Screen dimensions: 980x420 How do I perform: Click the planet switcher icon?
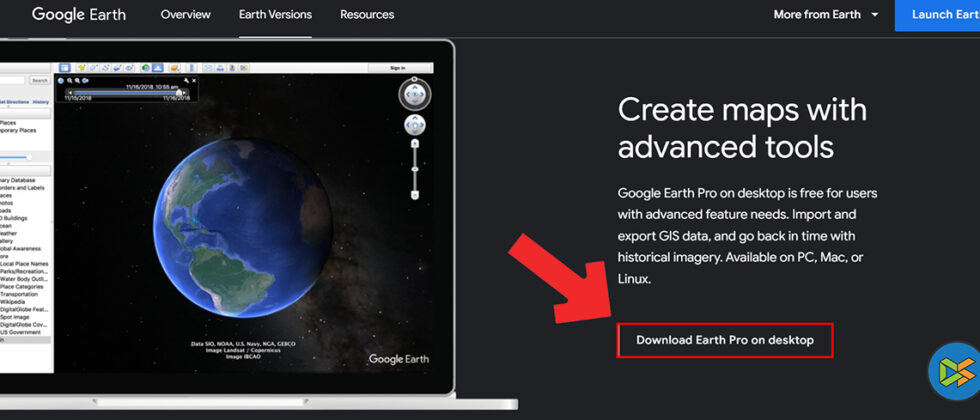click(x=174, y=68)
